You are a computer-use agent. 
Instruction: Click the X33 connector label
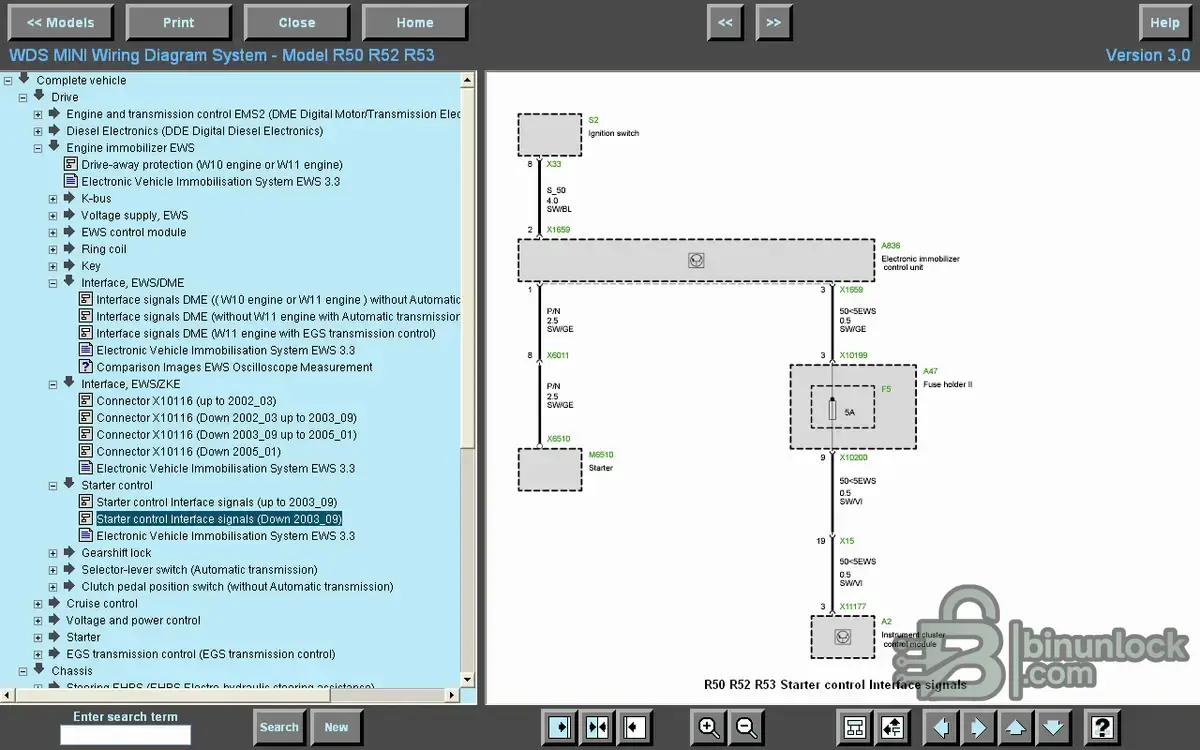554,164
